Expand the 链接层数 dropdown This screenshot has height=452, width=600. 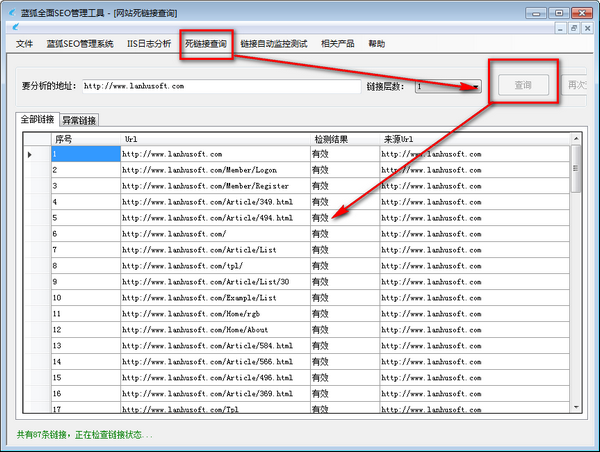[x=475, y=87]
